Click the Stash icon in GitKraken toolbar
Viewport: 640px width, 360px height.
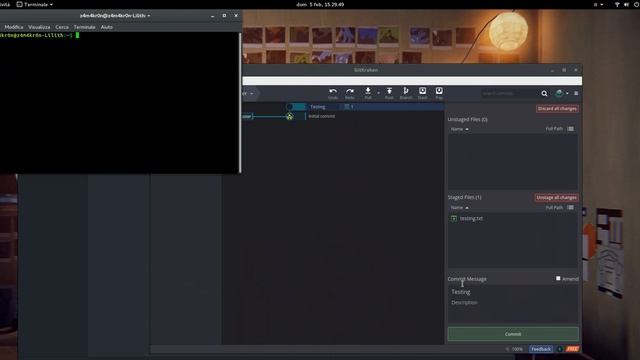click(x=422, y=91)
